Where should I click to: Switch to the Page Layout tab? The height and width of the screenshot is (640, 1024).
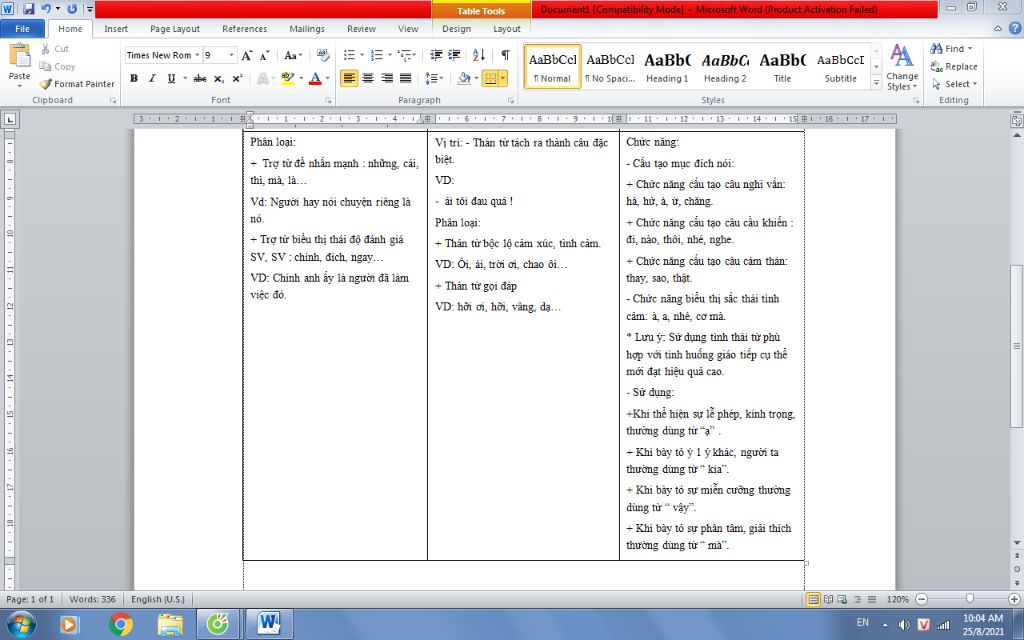click(x=174, y=29)
